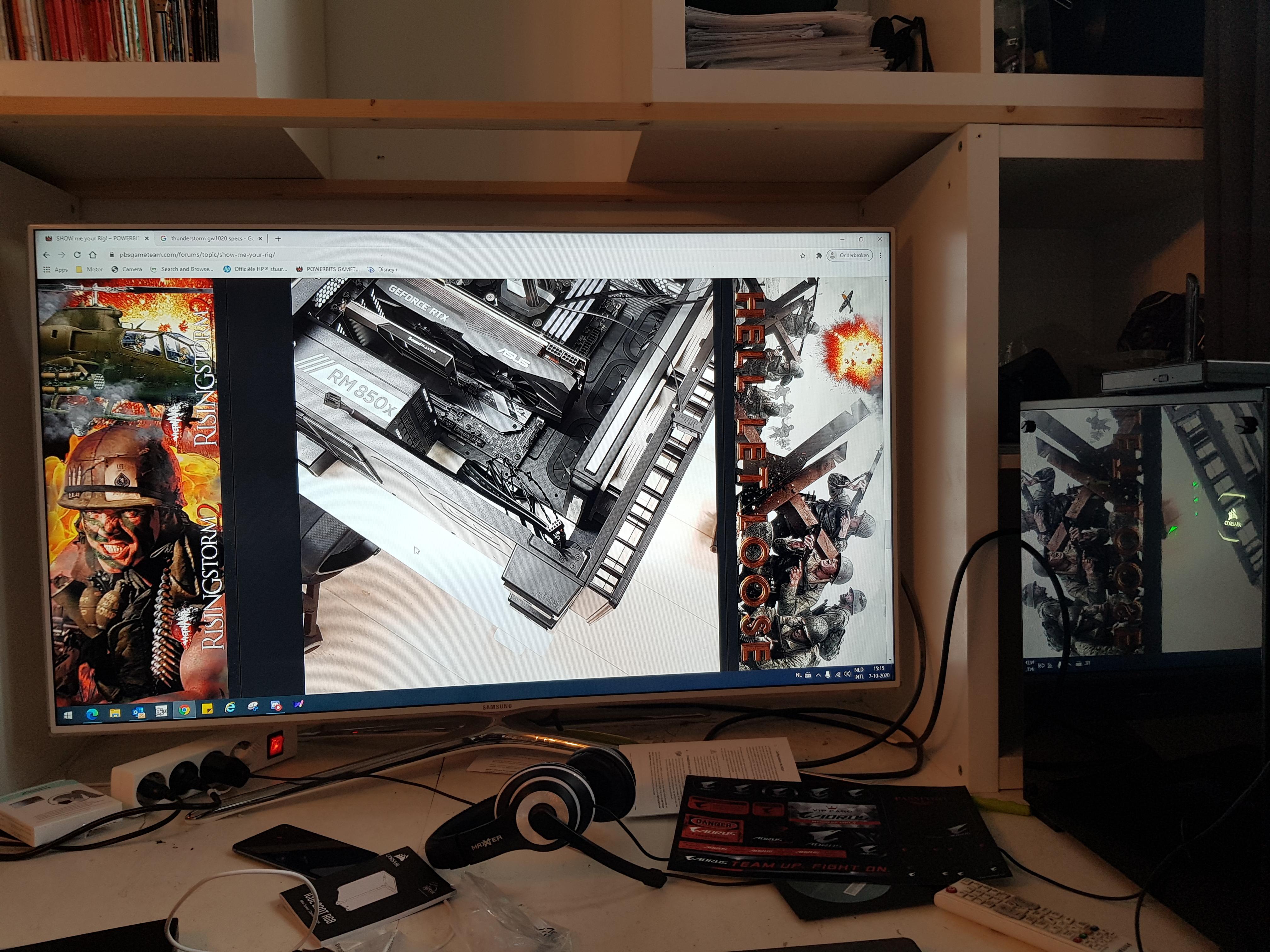Screen dimensions: 1270x952
Task: Open File Explorer from the taskbar
Action: pyautogui.click(x=115, y=713)
